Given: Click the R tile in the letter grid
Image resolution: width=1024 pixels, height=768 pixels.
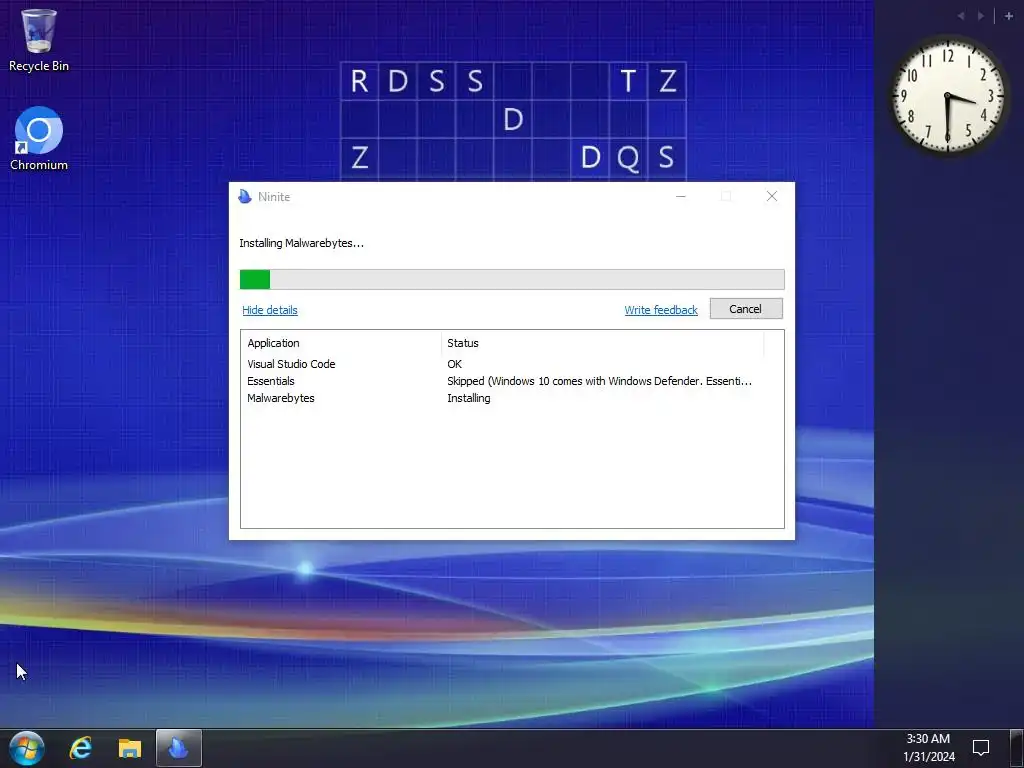Looking at the screenshot, I should [x=359, y=81].
